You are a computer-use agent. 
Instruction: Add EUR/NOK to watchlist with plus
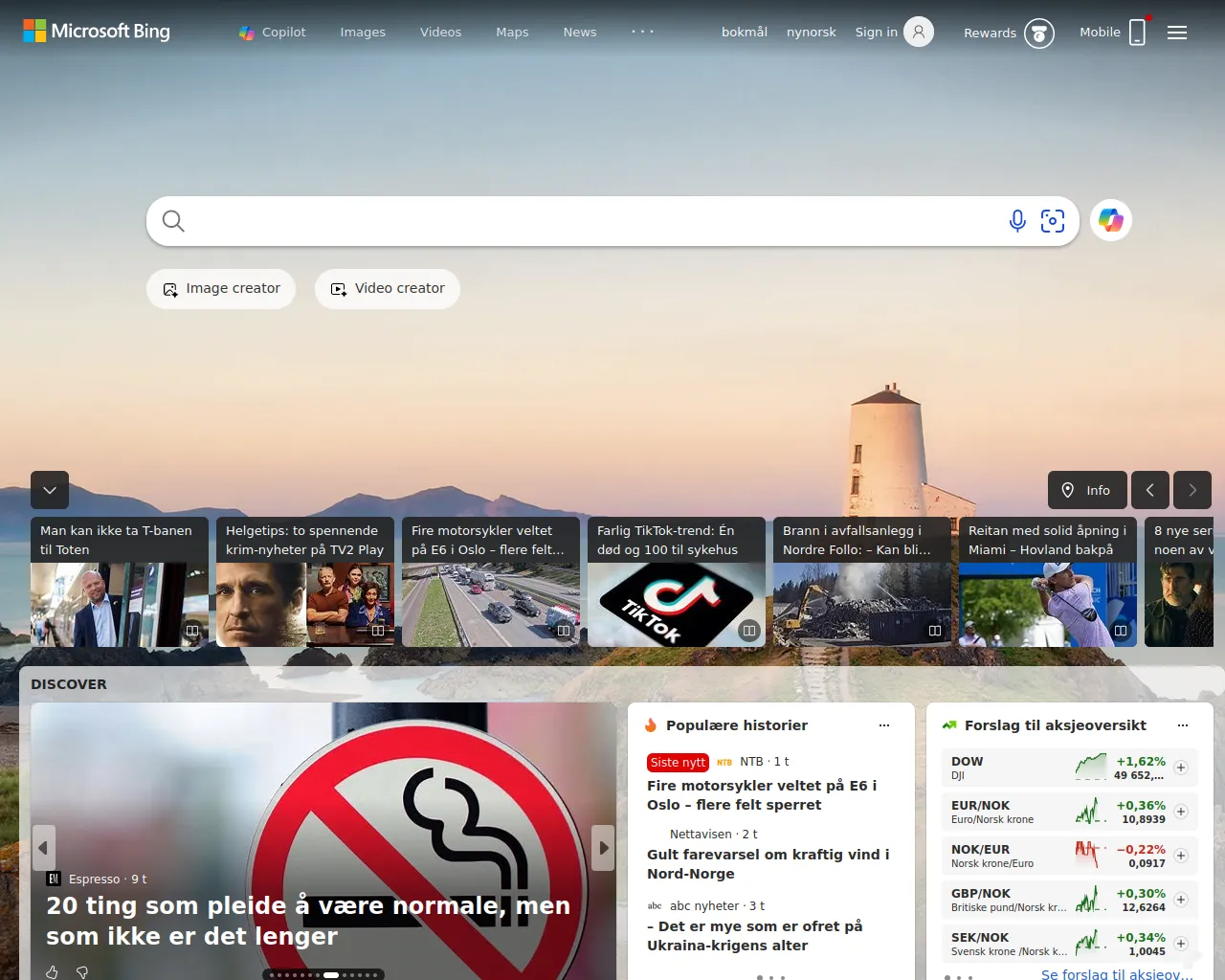(x=1181, y=812)
